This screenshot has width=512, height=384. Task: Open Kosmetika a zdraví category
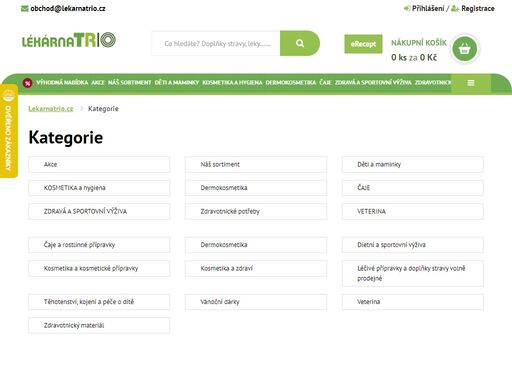[x=256, y=269]
